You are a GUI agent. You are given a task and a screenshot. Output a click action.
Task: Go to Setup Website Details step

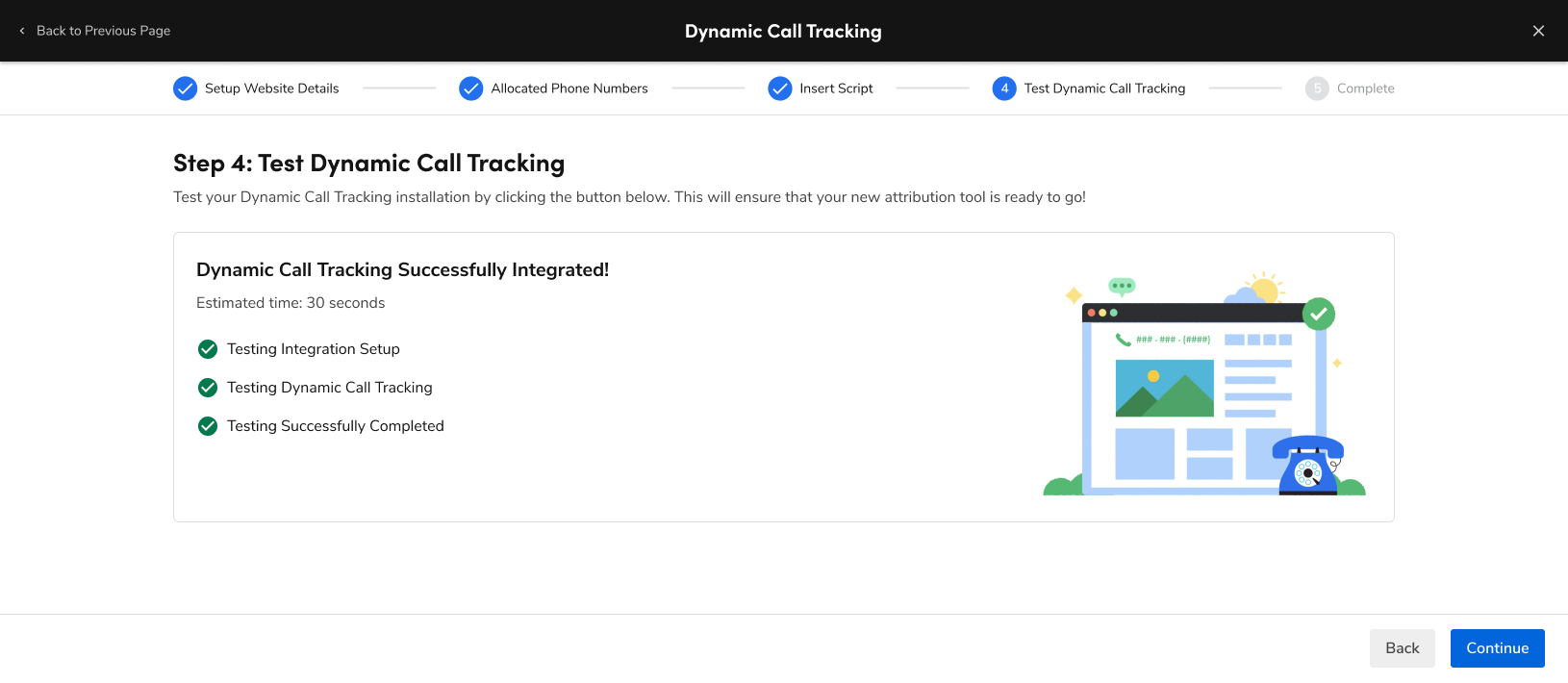pyautogui.click(x=271, y=89)
